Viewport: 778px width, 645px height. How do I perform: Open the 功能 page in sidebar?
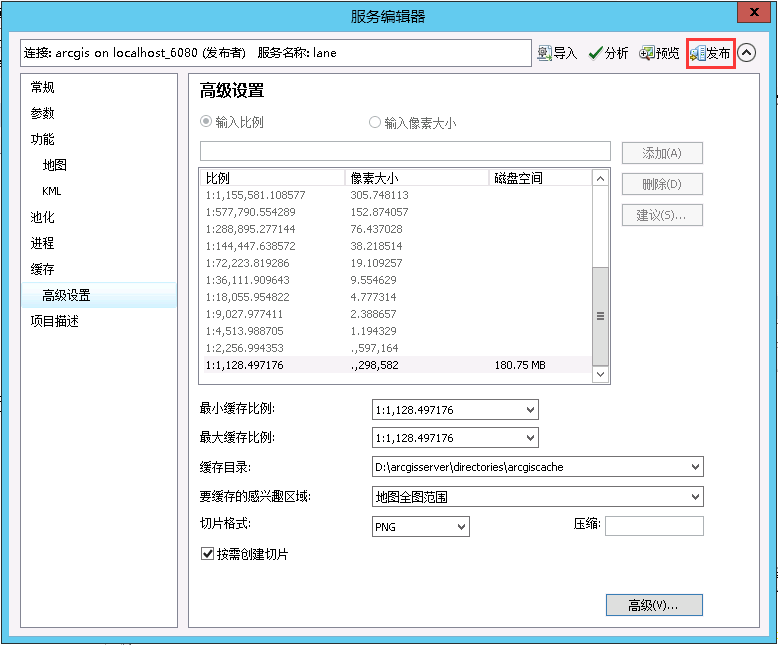(x=43, y=139)
